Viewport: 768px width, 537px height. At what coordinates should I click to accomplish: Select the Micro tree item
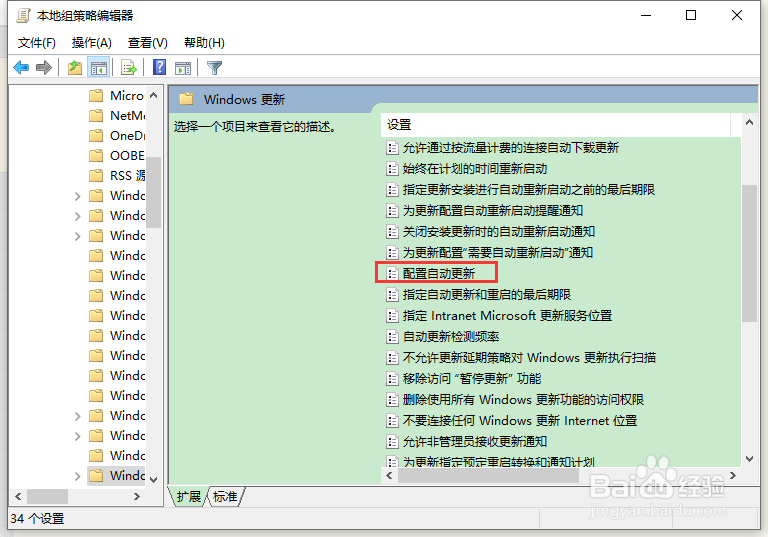coord(127,95)
